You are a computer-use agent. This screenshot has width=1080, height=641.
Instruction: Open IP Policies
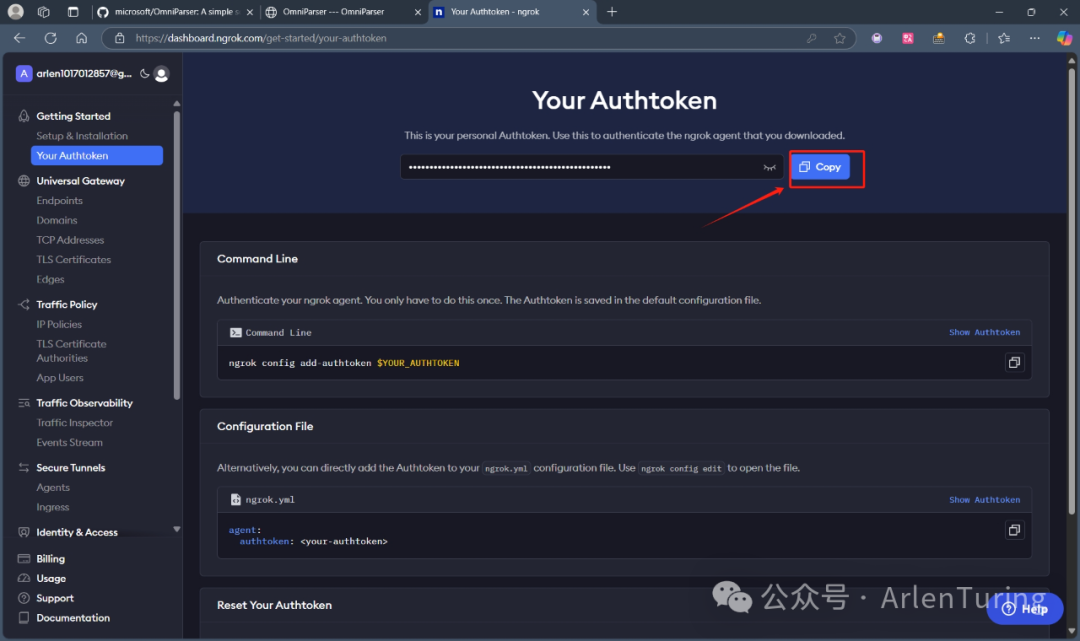[x=59, y=324]
